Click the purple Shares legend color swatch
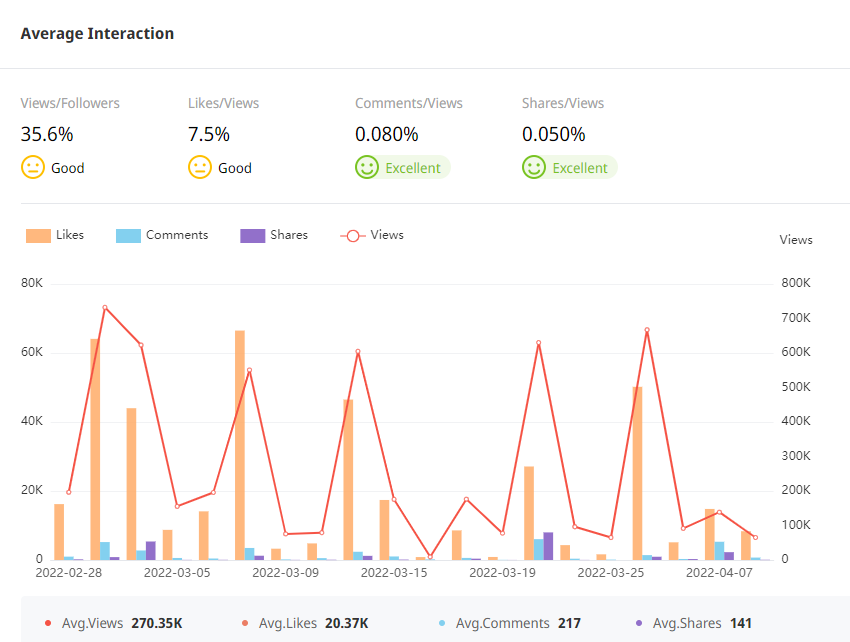This screenshot has width=850, height=642. click(252, 236)
